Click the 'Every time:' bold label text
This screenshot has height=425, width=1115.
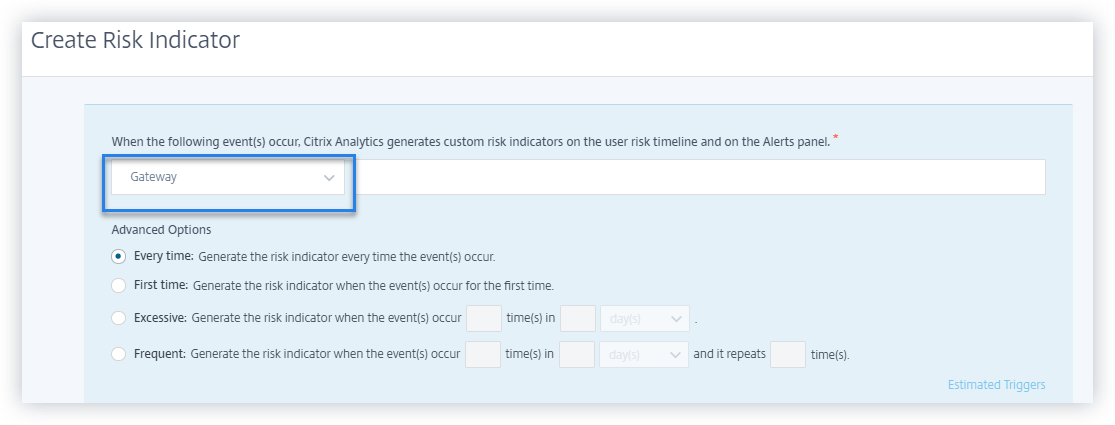coord(163,256)
